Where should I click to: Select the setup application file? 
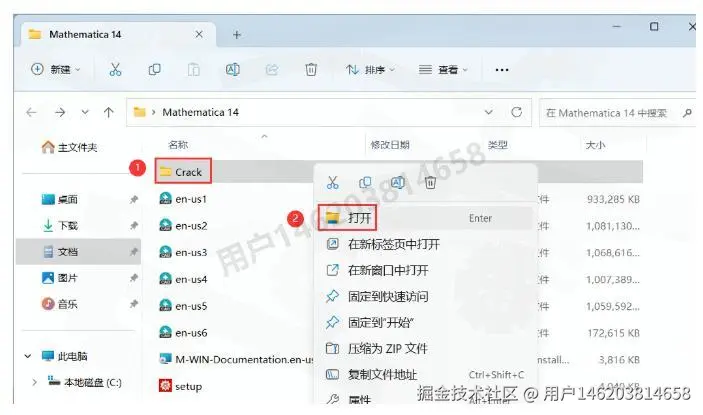[x=180, y=386]
